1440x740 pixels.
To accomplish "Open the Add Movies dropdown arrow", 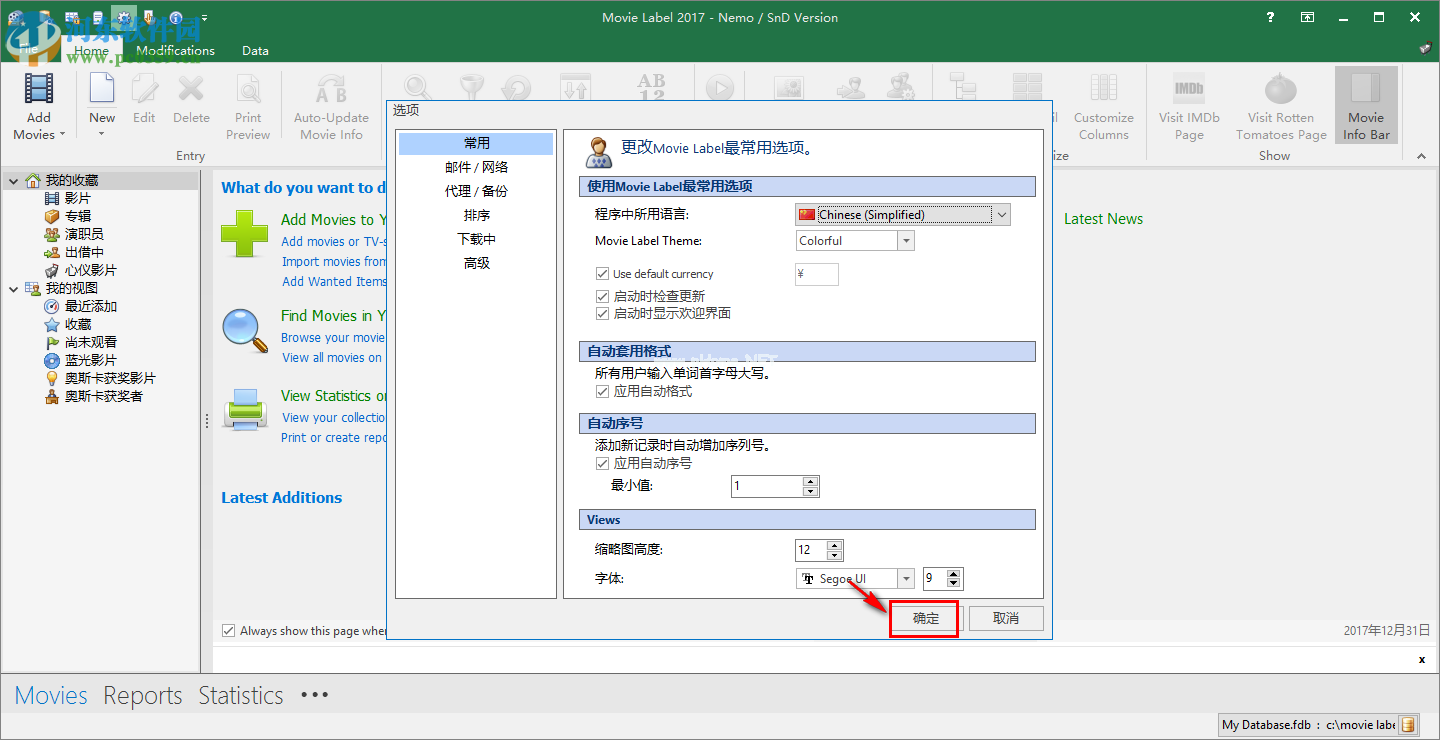I will click(62, 135).
